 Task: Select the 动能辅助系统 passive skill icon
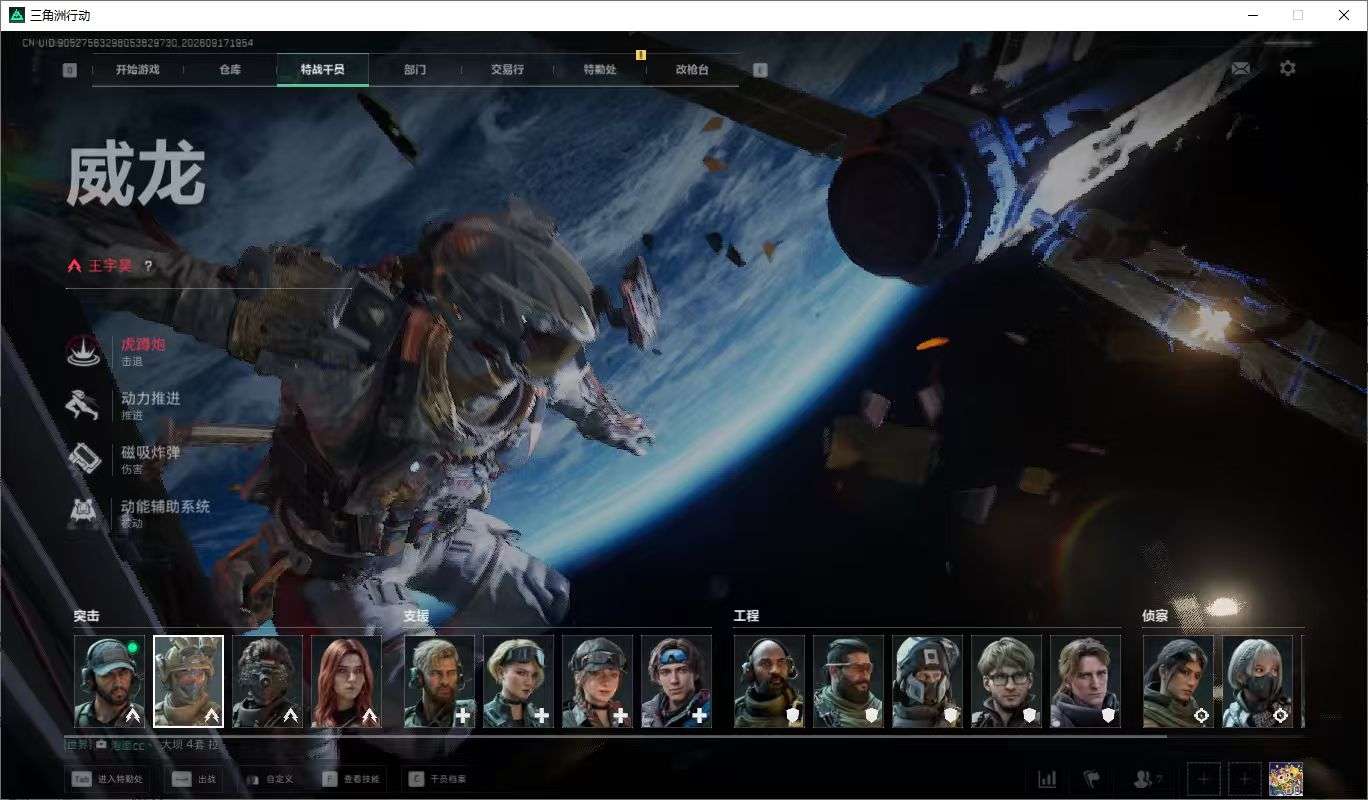83,512
